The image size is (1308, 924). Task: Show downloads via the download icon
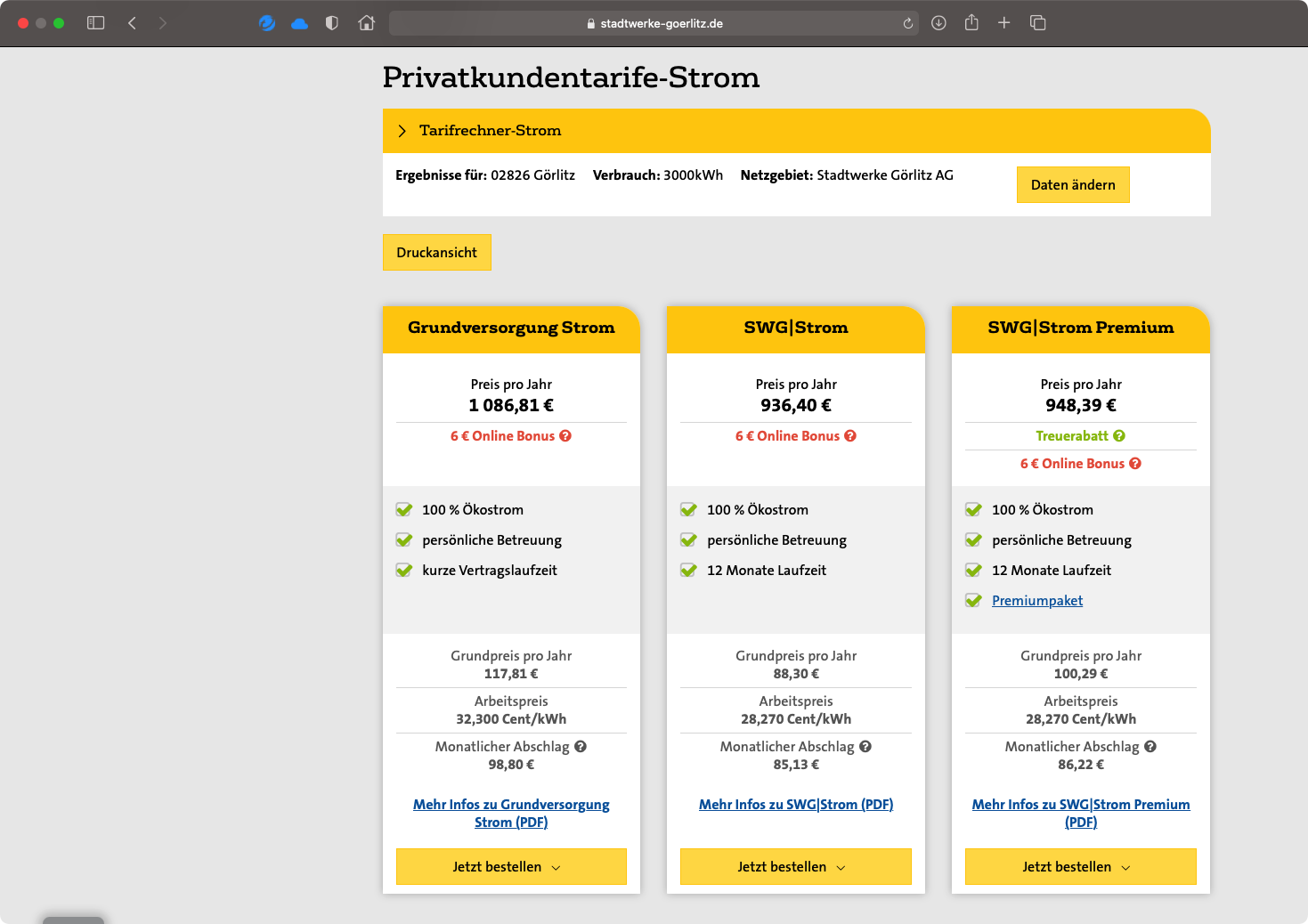[938, 23]
